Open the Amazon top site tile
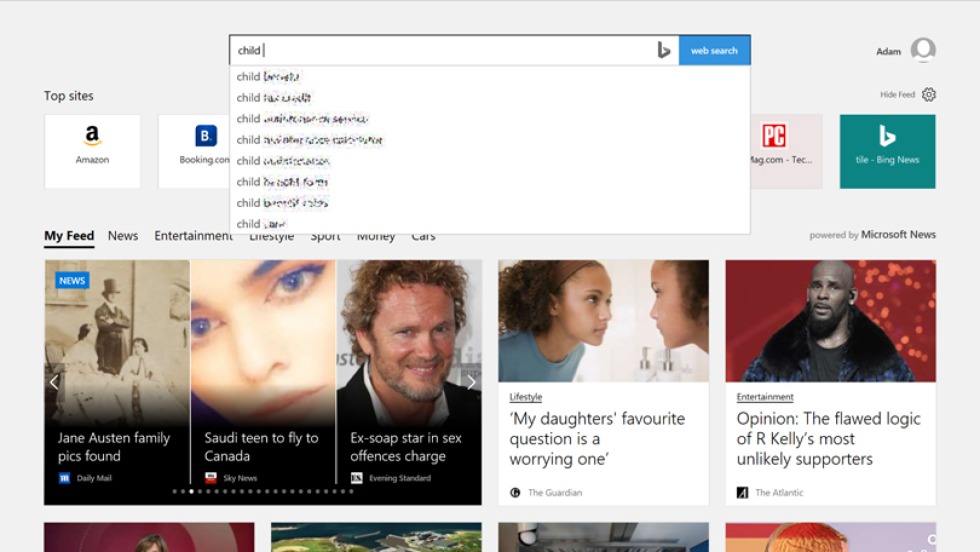The height and width of the screenshot is (552, 980). pos(92,151)
